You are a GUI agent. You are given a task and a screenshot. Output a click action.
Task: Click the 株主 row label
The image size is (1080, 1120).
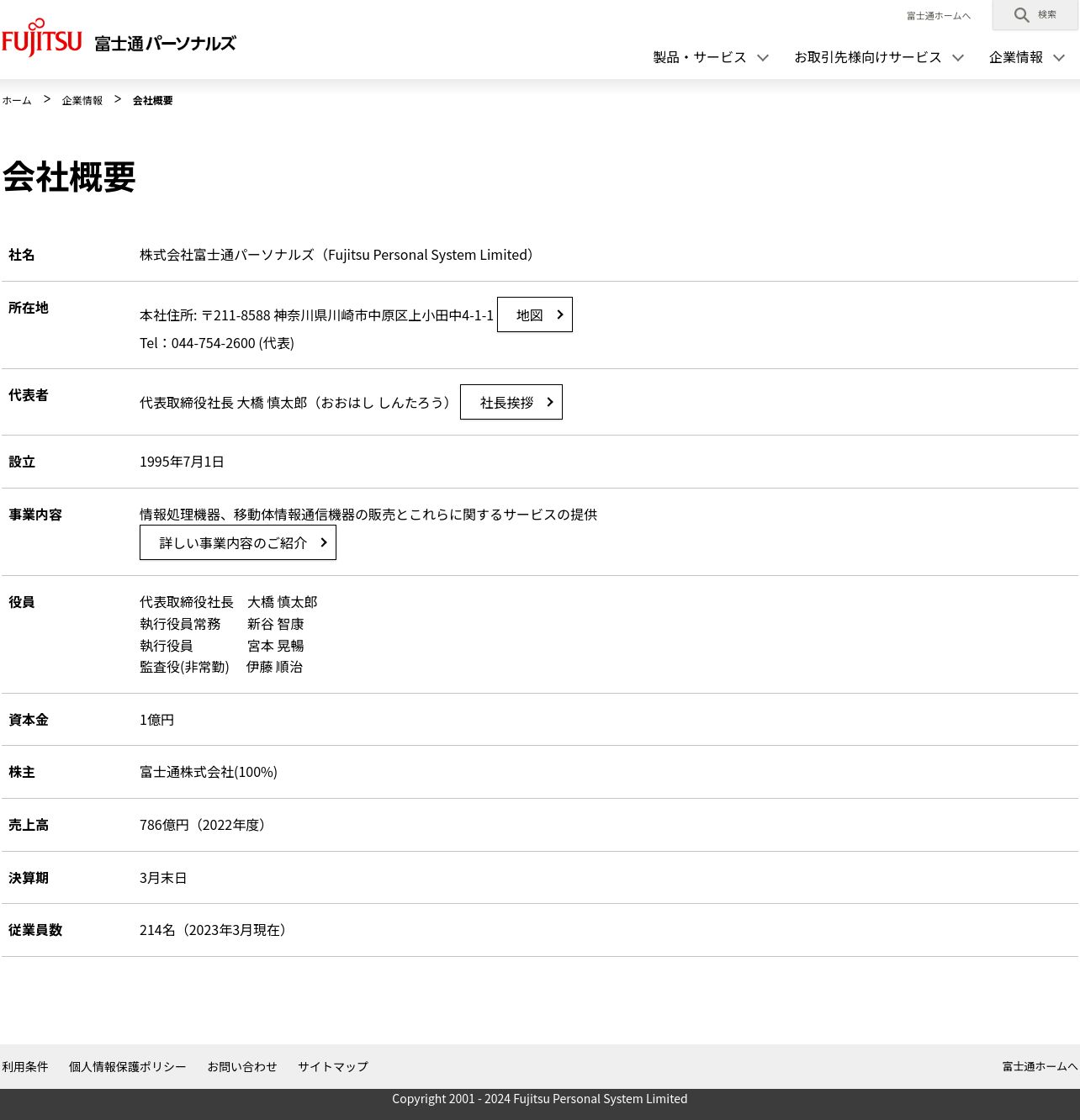tap(22, 772)
